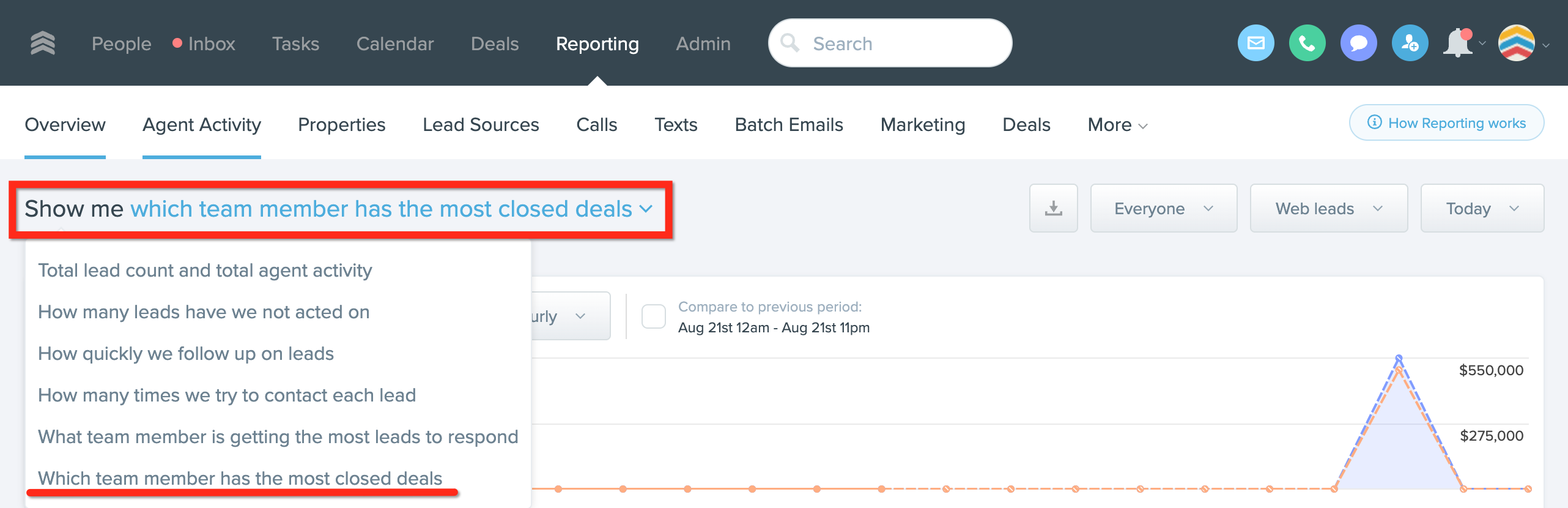This screenshot has width=1568, height=508.
Task: Open the Web leads dropdown
Action: tap(1328, 208)
